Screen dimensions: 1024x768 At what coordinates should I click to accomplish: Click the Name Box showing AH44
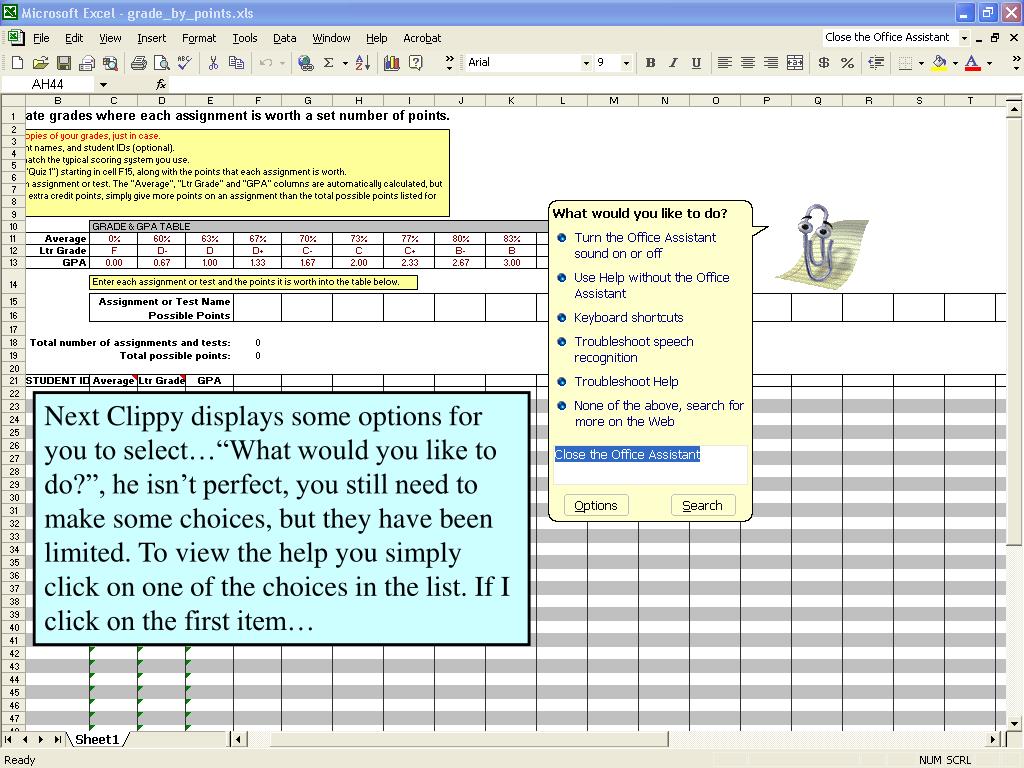(48, 84)
